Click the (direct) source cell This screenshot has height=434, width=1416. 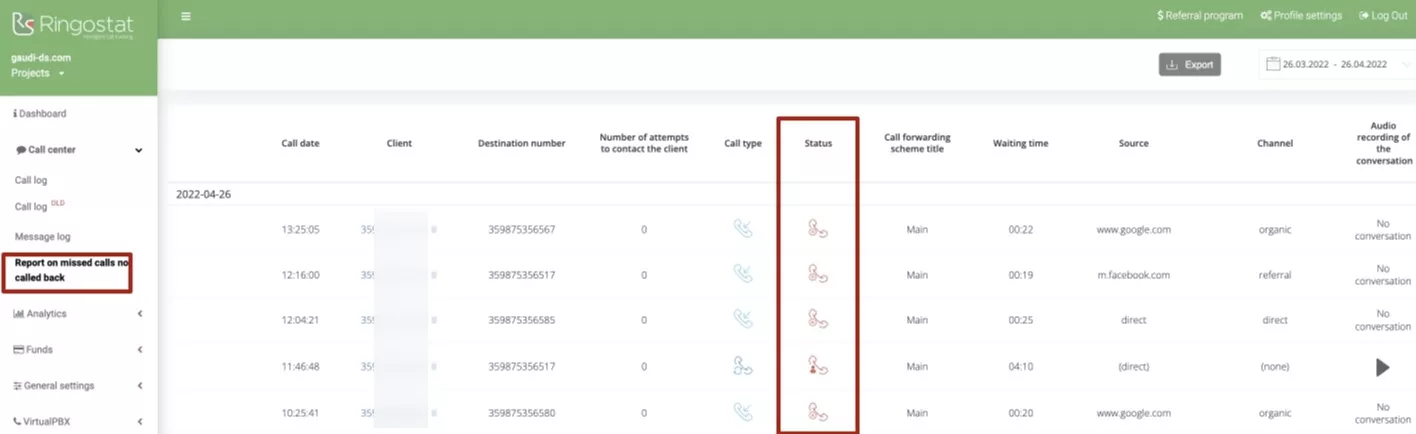(1133, 367)
